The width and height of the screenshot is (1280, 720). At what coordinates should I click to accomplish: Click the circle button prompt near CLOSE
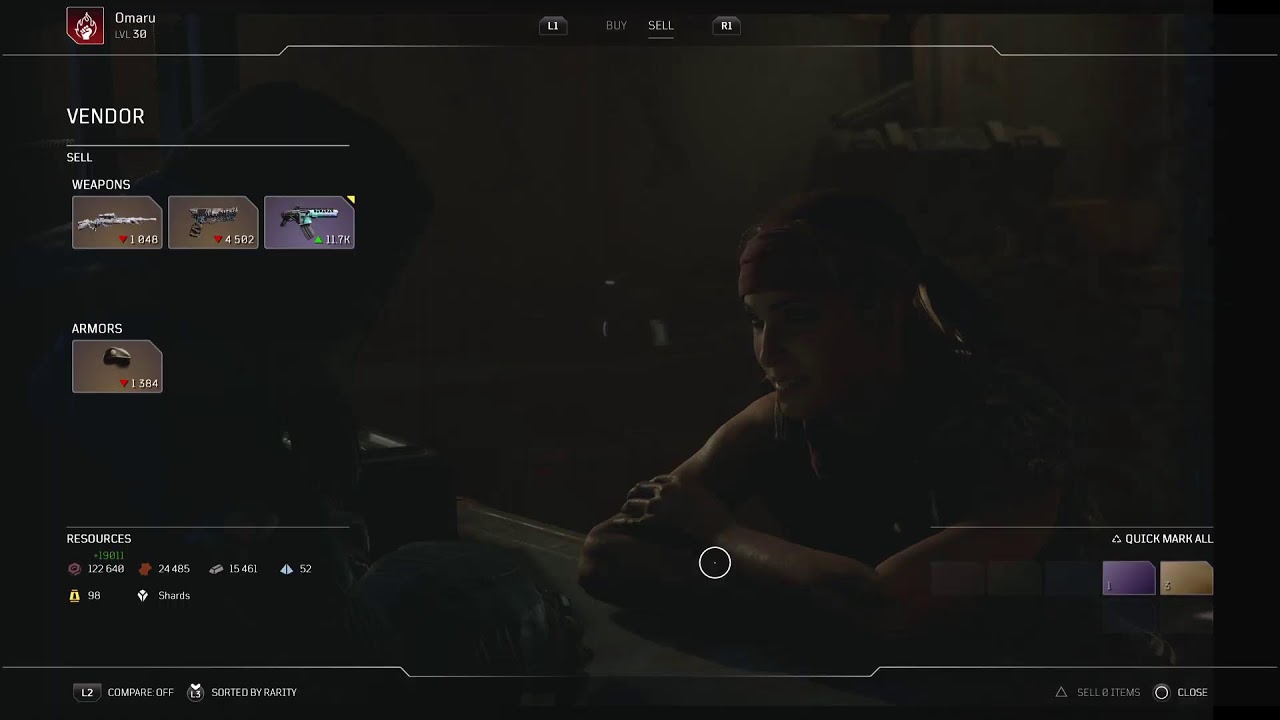point(1161,692)
